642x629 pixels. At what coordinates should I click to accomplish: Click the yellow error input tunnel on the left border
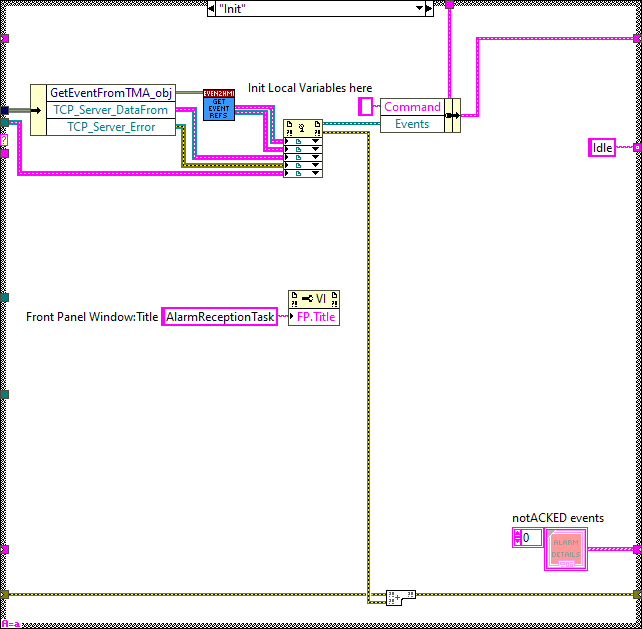point(5,595)
